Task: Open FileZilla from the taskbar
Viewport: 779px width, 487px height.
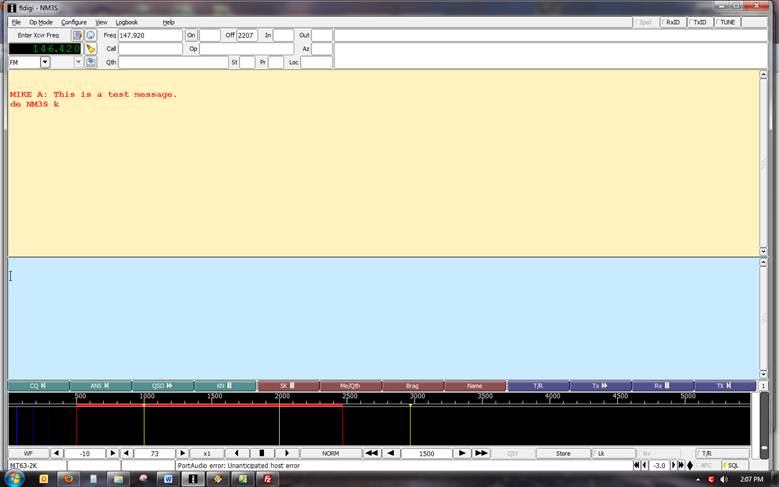Action: point(267,478)
